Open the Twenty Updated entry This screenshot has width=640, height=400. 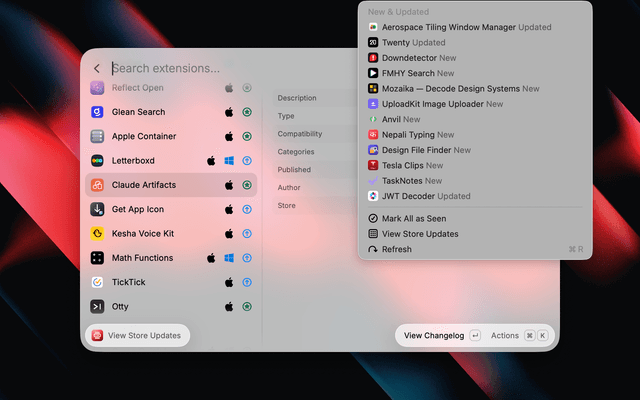point(475,42)
